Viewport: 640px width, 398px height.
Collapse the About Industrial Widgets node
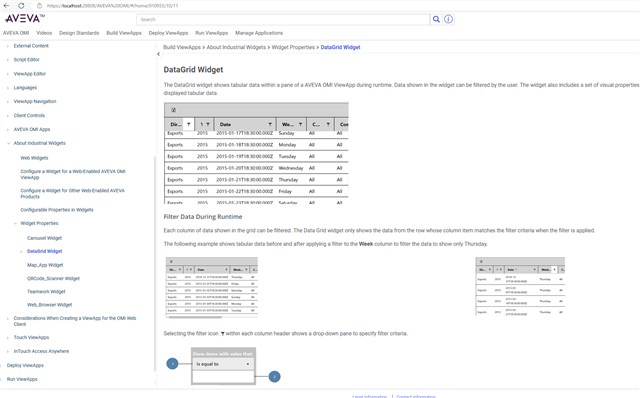point(8,143)
